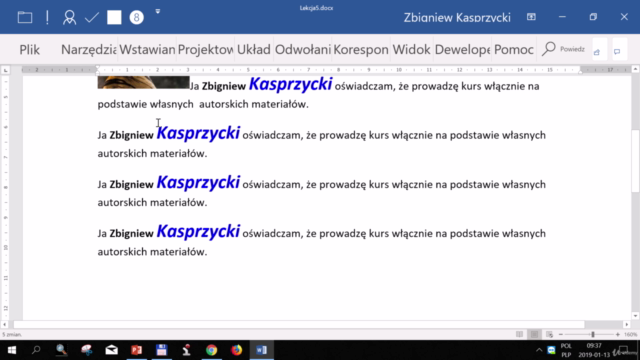Open the Deweloper ribbon tab
640x360 pixels.
(462, 49)
